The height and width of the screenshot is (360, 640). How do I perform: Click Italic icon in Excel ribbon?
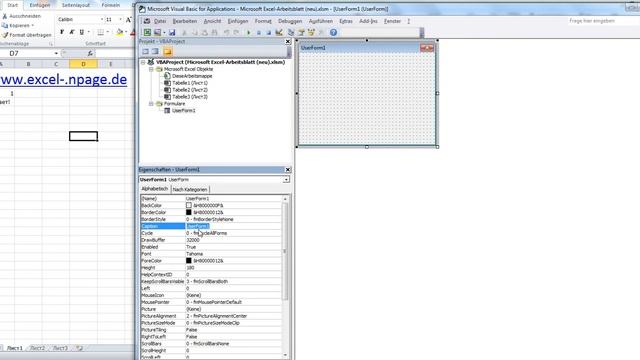(x=72, y=32)
